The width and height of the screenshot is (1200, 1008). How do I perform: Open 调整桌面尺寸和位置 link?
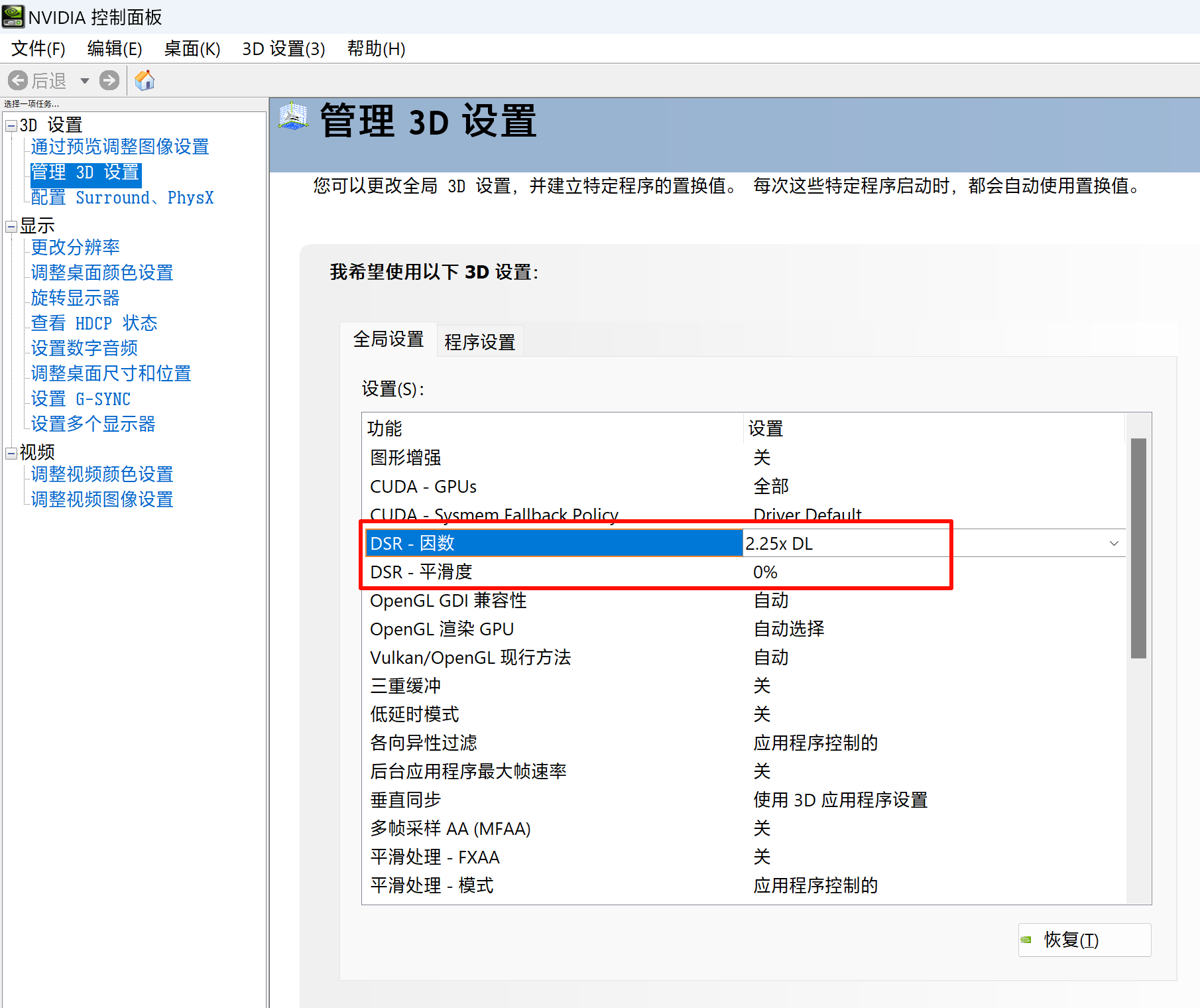click(111, 373)
